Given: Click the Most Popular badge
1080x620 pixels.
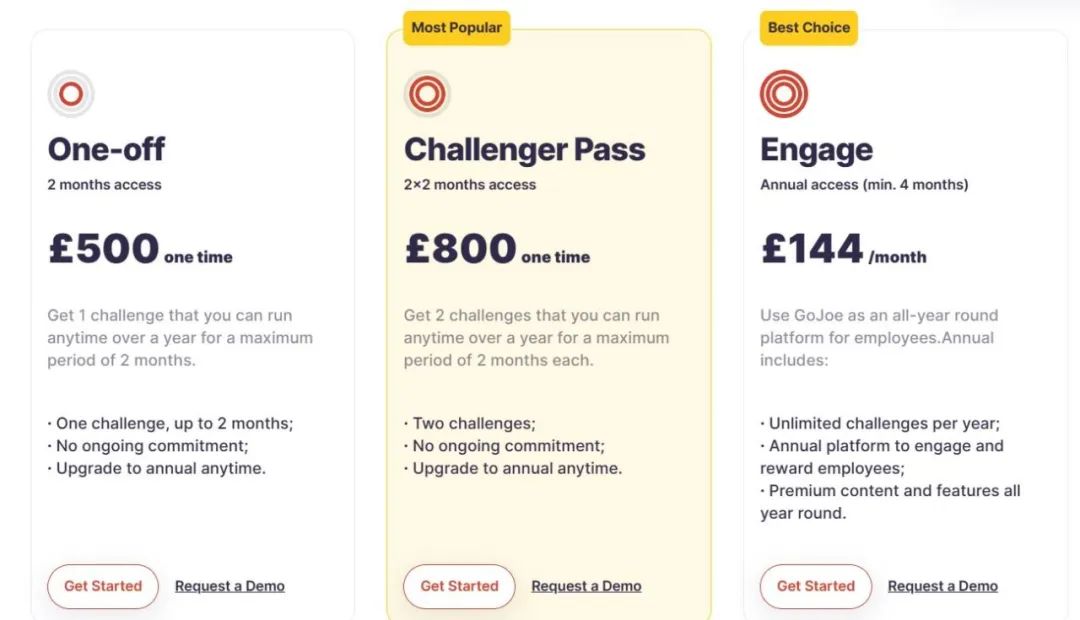Looking at the screenshot, I should point(457,28).
